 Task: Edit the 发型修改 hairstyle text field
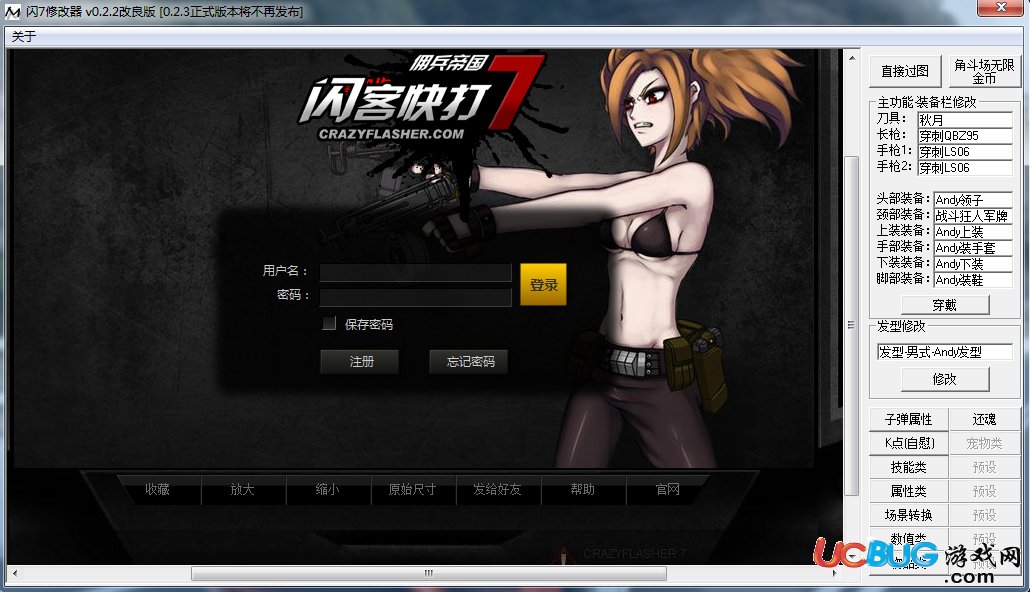pyautogui.click(x=944, y=352)
